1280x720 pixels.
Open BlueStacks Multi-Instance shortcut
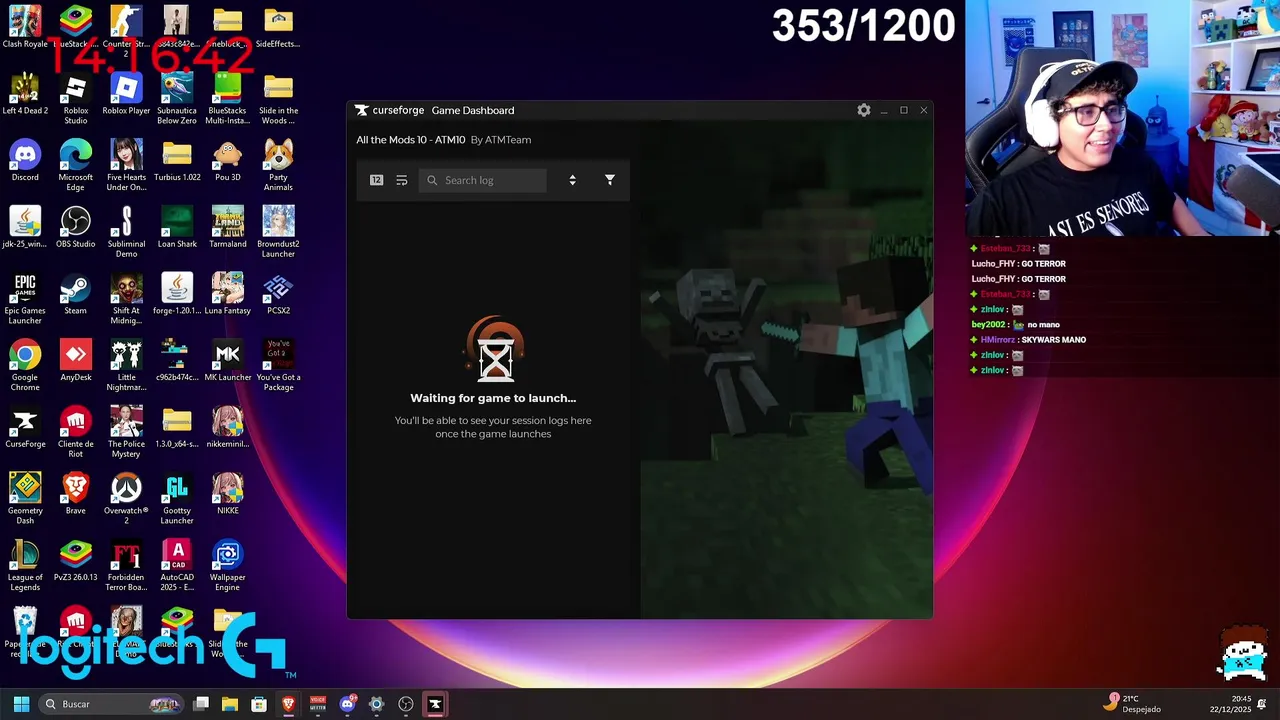pyautogui.click(x=228, y=99)
